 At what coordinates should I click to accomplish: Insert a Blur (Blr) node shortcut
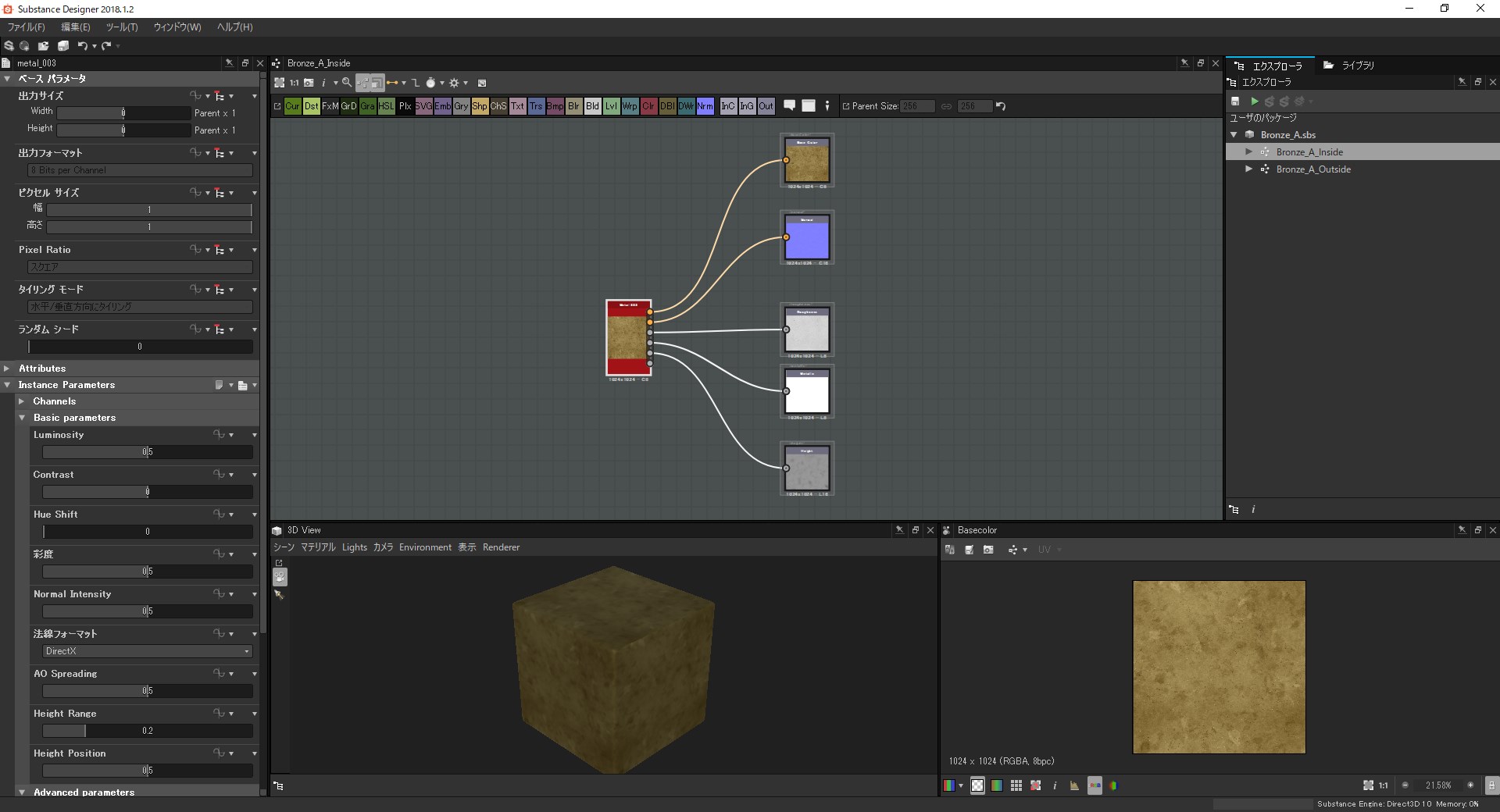[573, 106]
